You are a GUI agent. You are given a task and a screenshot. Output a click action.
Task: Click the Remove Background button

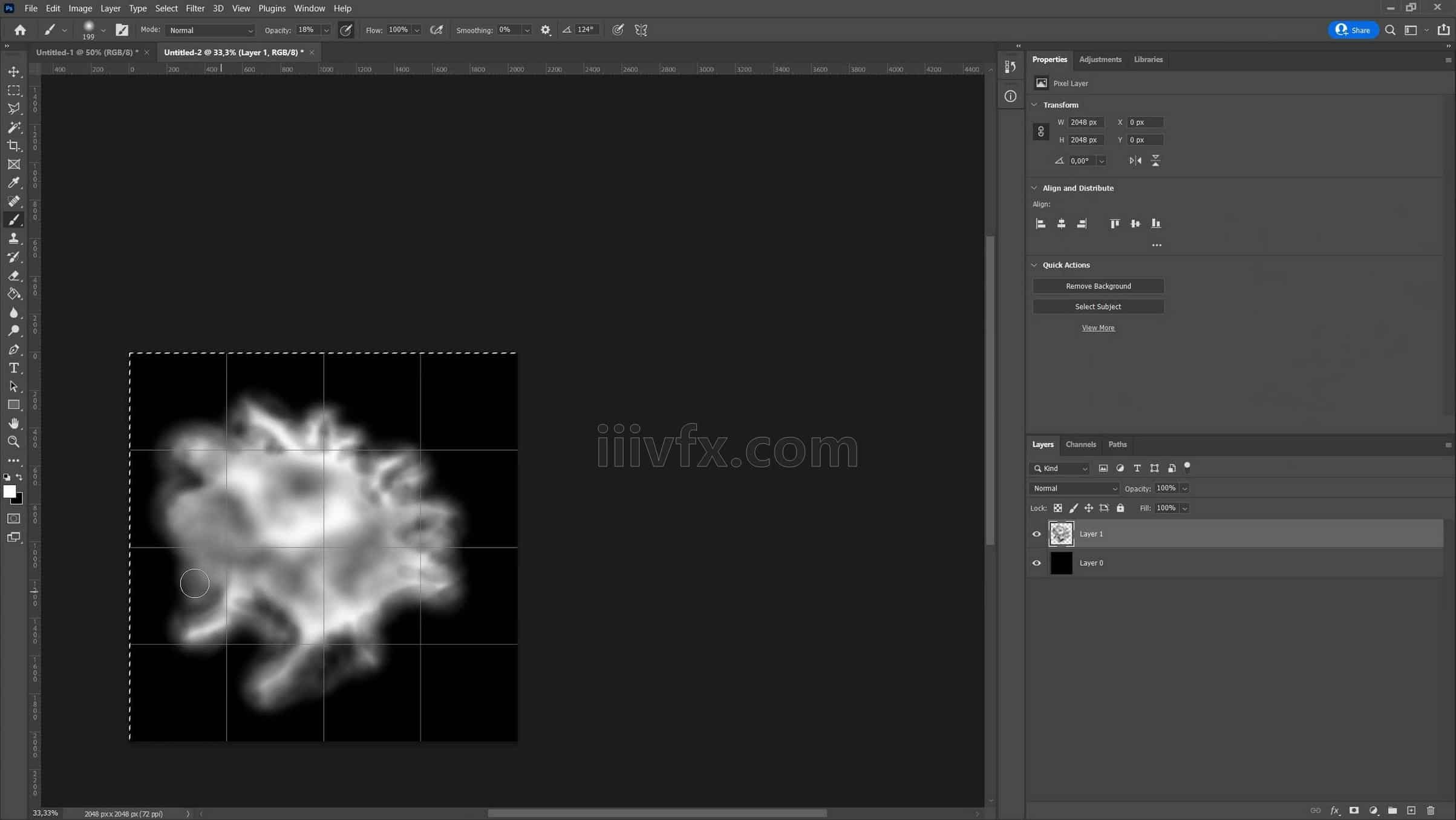pos(1098,286)
